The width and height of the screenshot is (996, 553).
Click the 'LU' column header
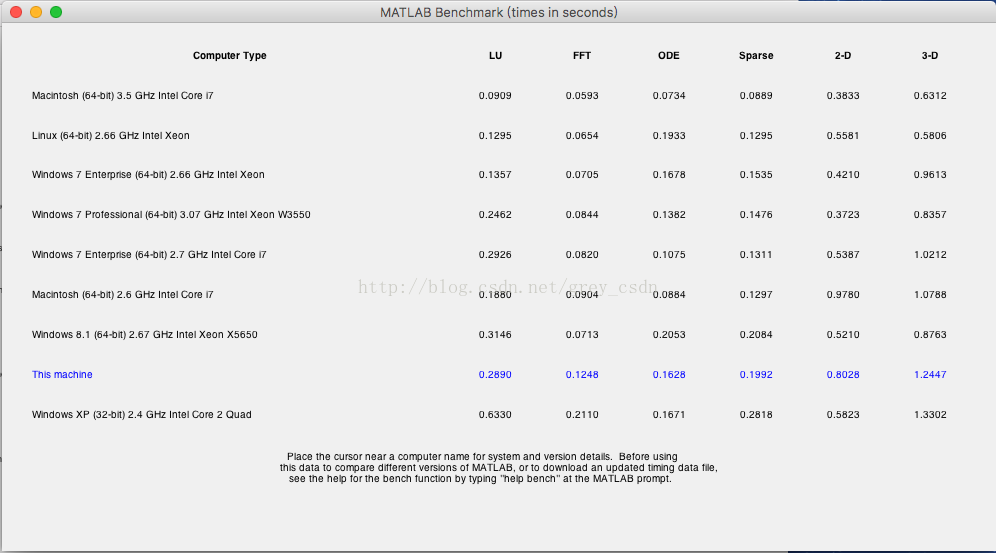495,56
